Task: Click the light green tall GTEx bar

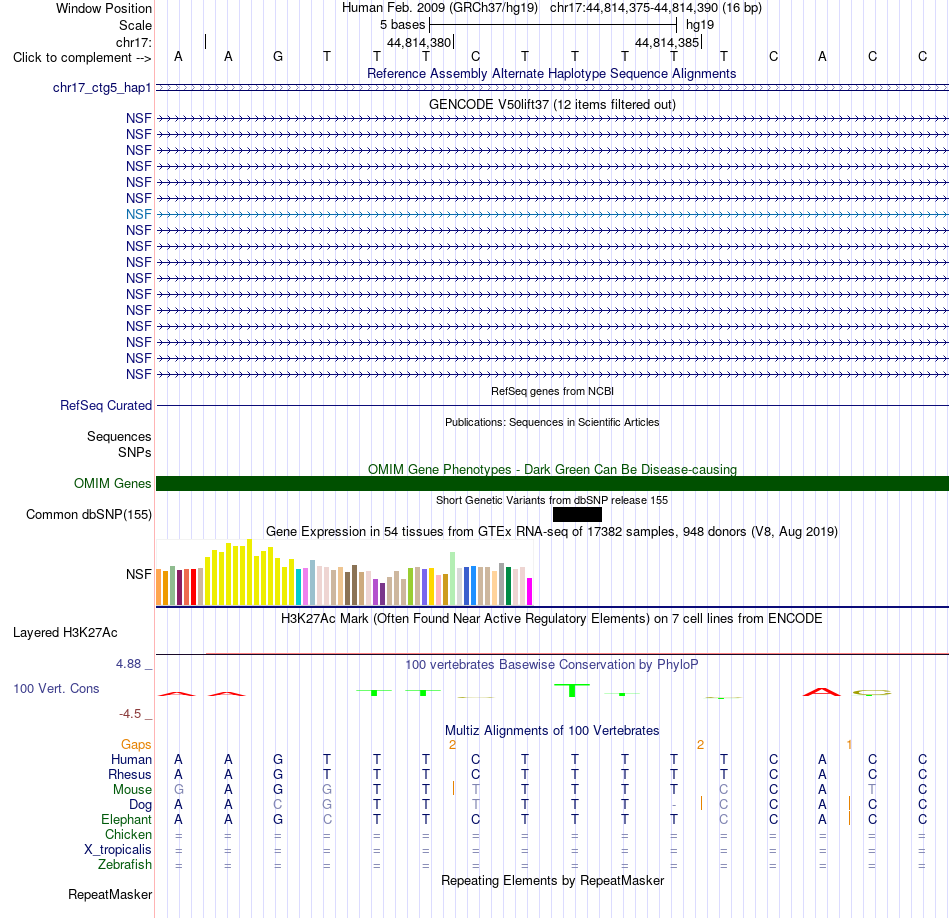Action: pos(453,579)
